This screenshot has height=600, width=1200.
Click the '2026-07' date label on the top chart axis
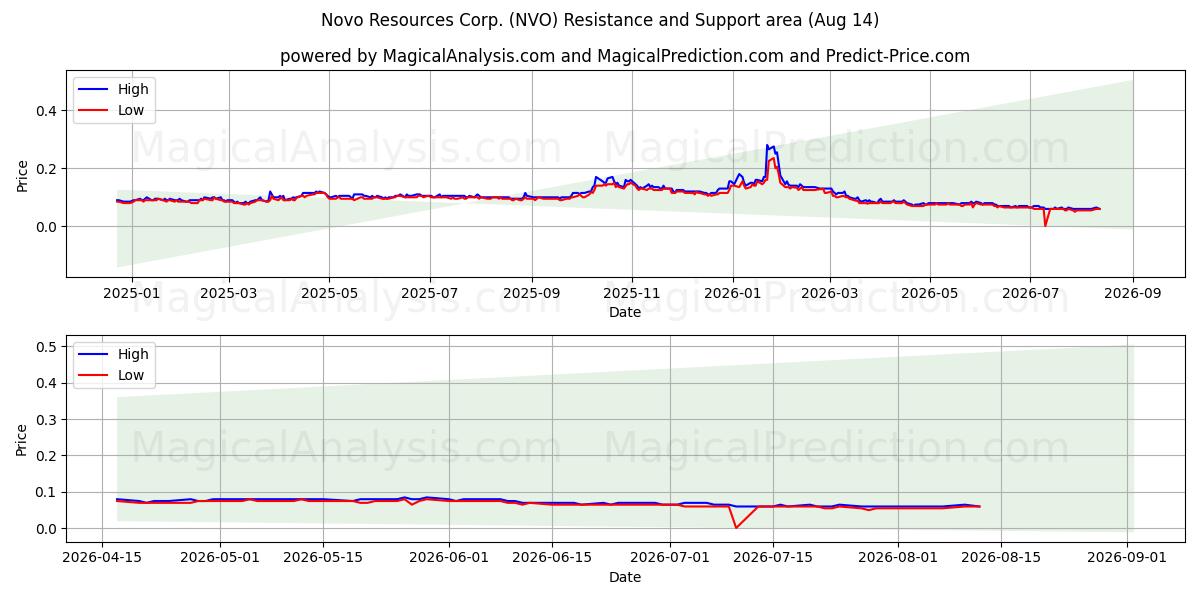pyautogui.click(x=1031, y=293)
